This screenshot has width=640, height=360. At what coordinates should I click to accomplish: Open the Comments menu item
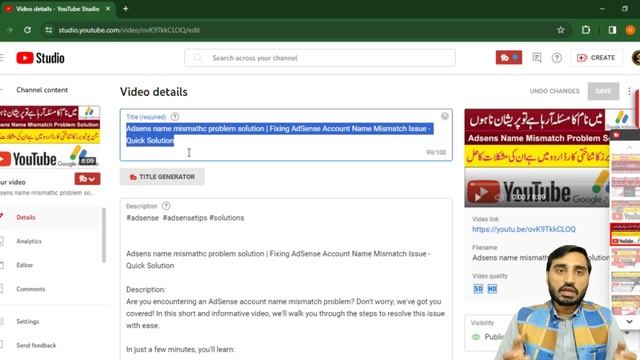point(31,289)
